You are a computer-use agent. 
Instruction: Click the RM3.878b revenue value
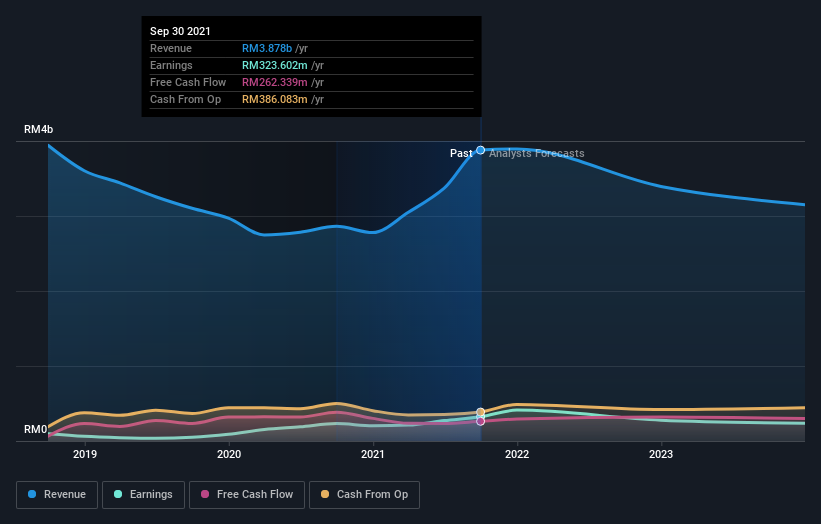point(267,48)
